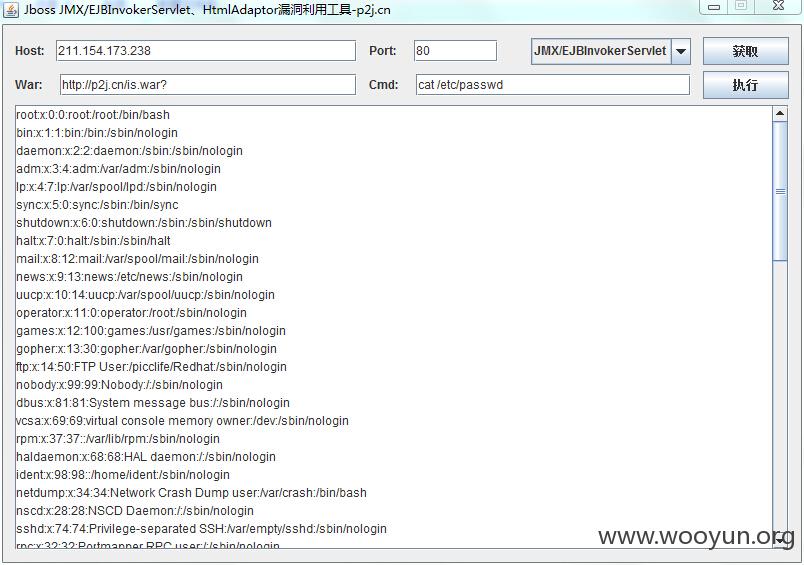804x565 pixels.
Task: Click the line 'sync:x:5:0:sync:/sbin:/bin/sync'
Action: point(97,205)
